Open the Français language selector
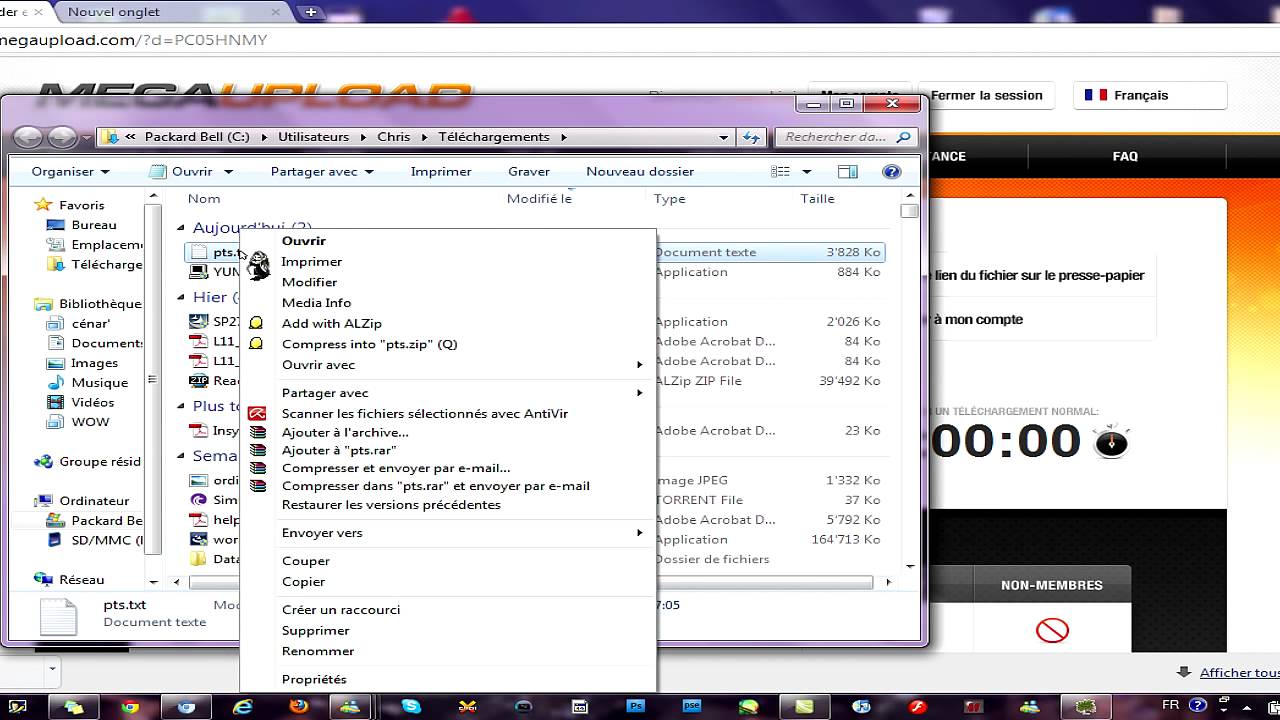 (x=1149, y=96)
